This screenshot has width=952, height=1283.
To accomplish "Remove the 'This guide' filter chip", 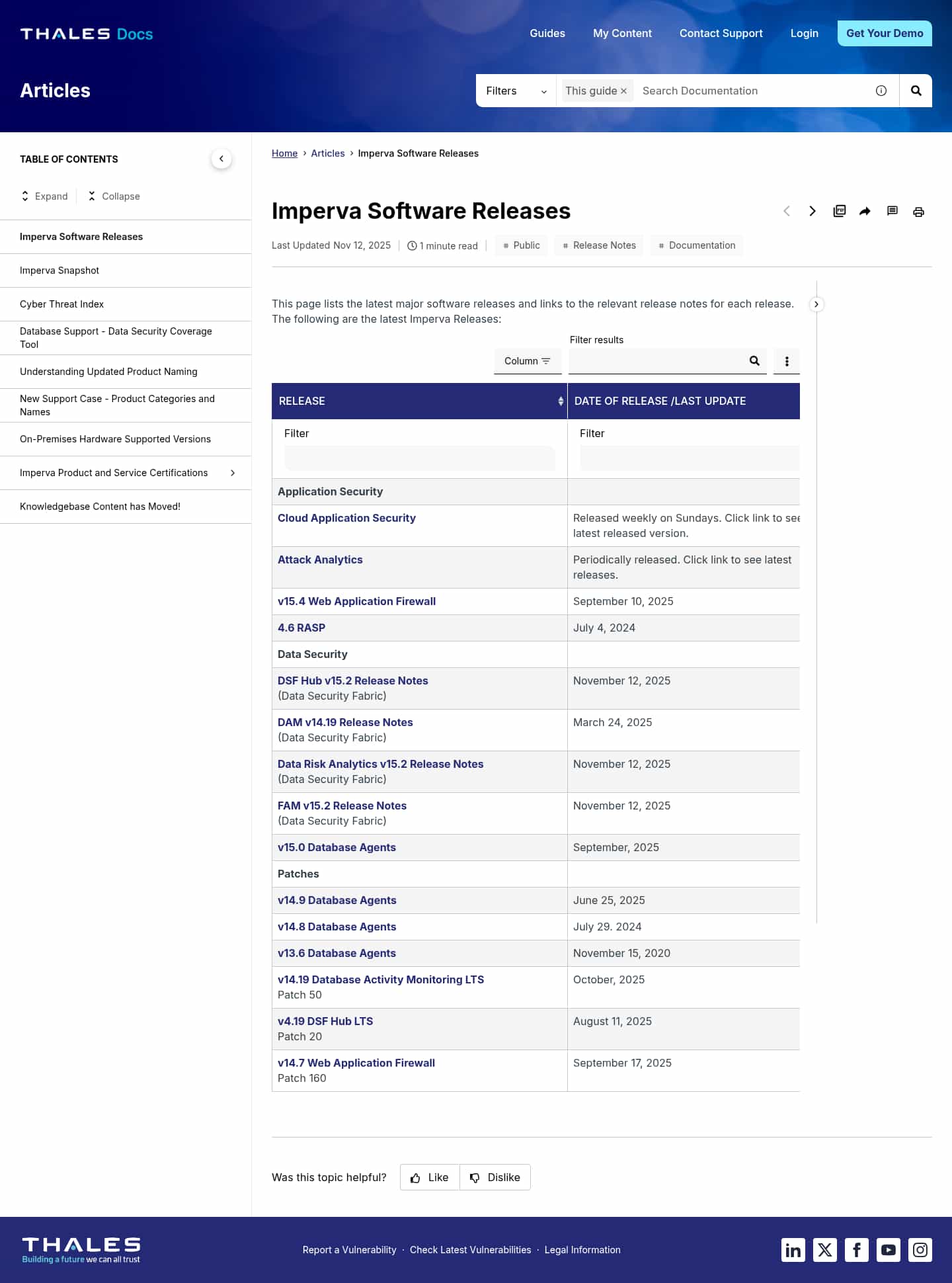I will (623, 91).
